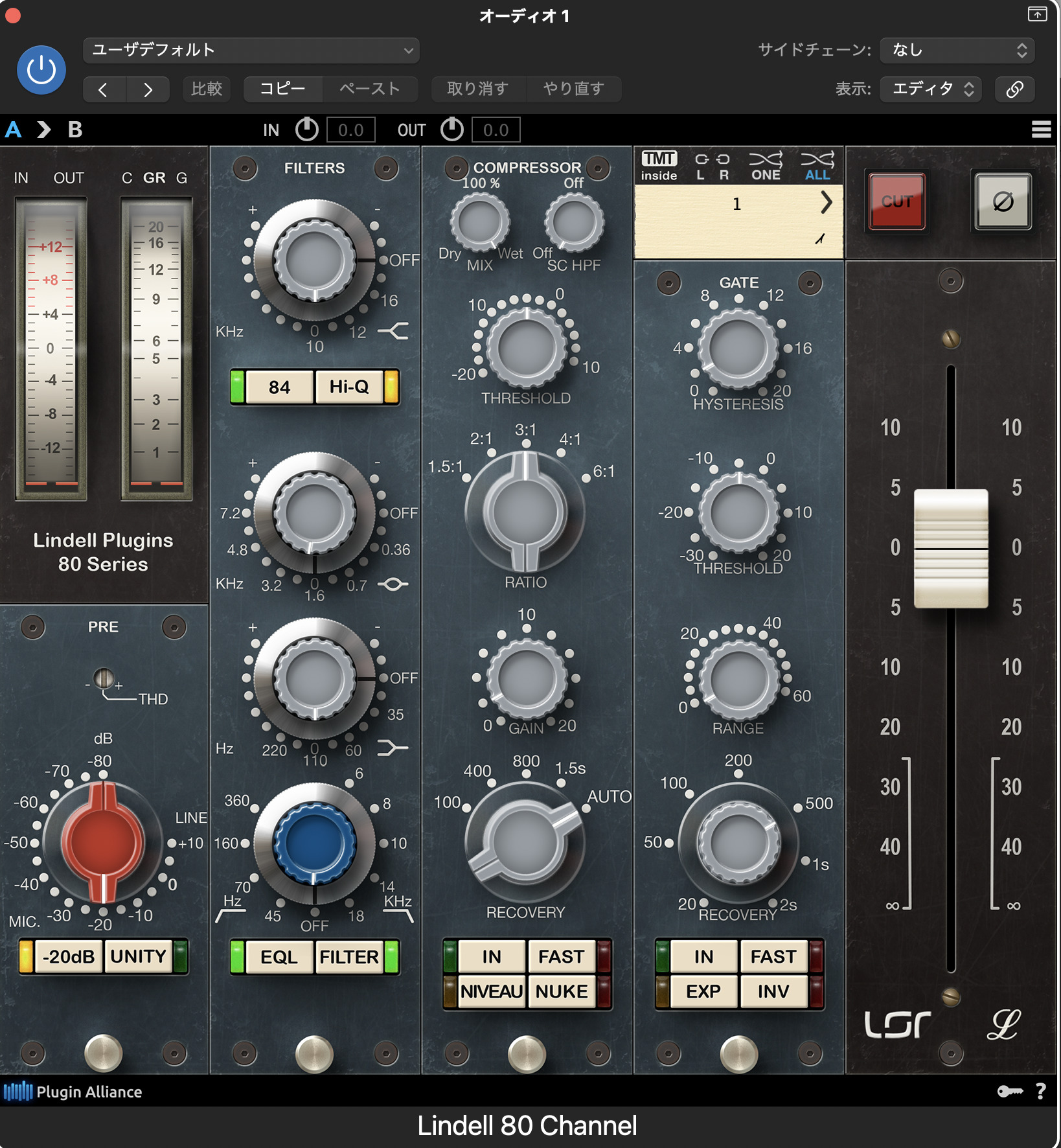Toggle the -20dB pad button
This screenshot has width=1061, height=1148.
[68, 956]
